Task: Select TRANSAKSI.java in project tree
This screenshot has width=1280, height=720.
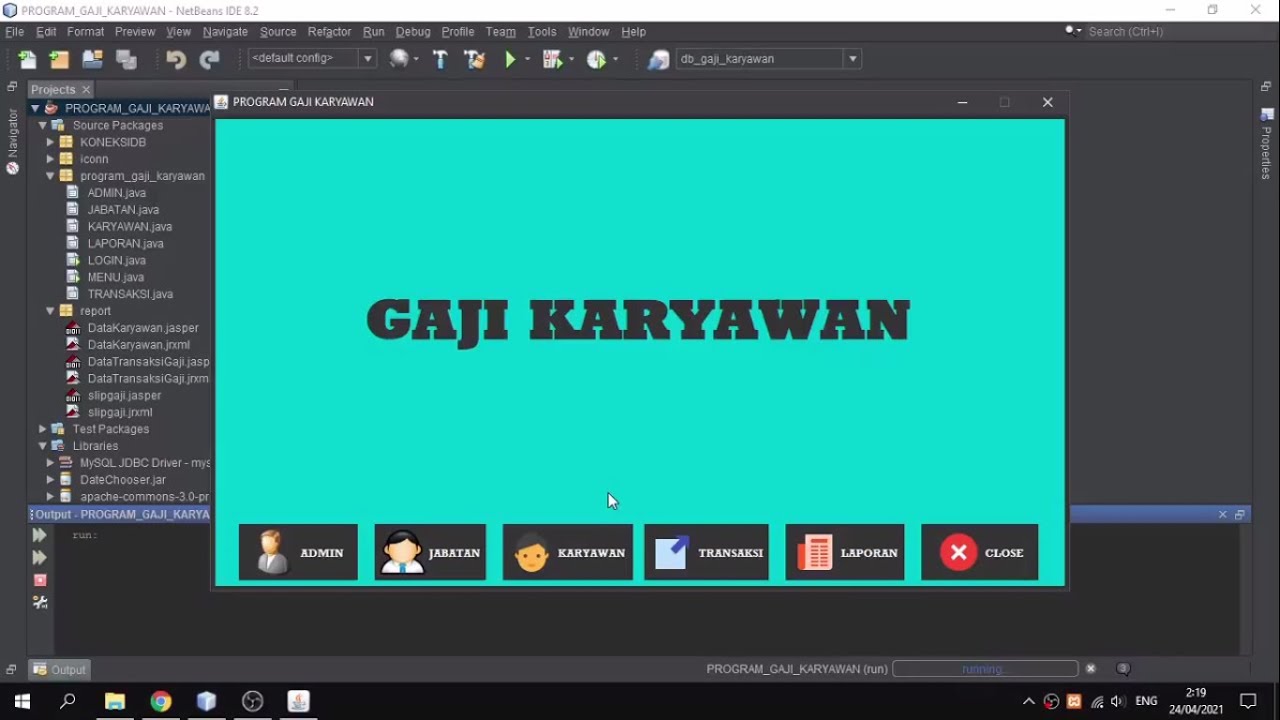Action: point(130,294)
